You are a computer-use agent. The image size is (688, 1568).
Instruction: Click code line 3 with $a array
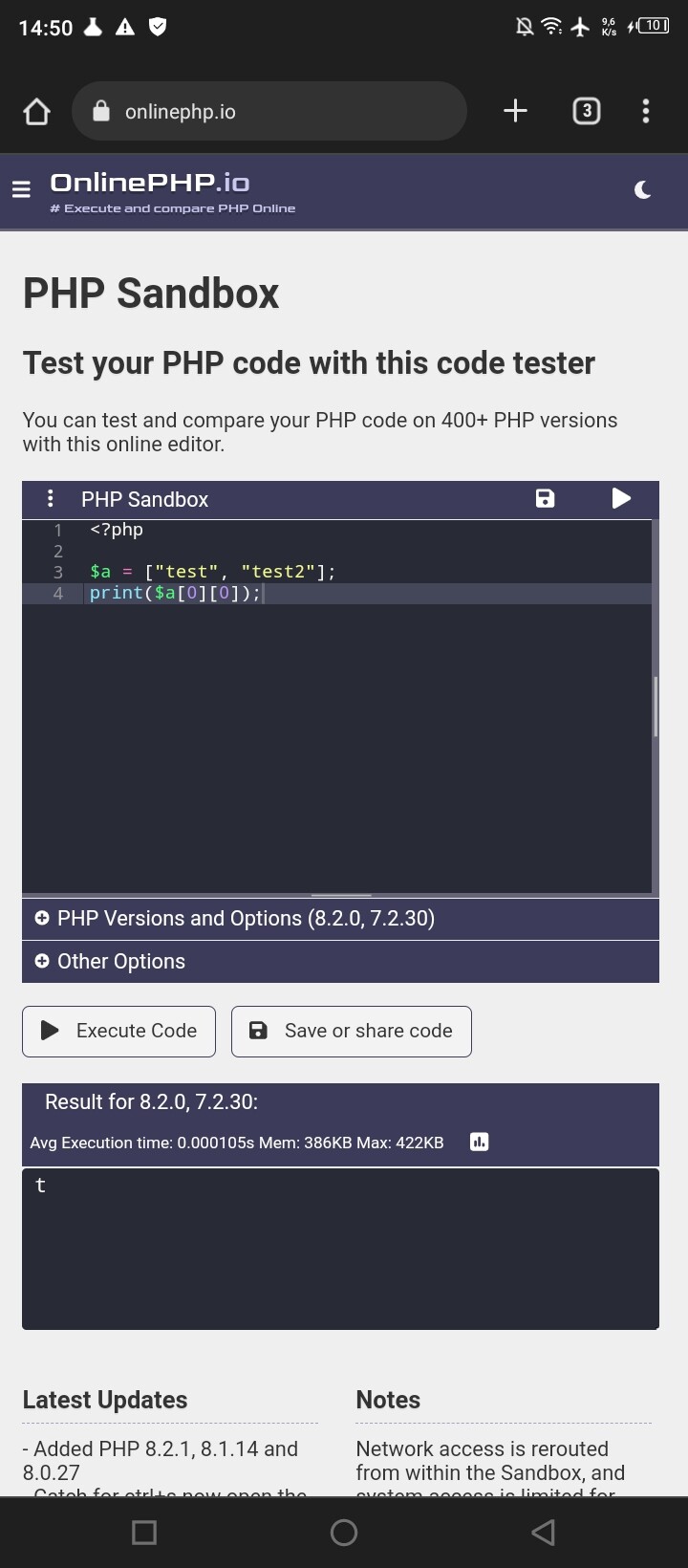pyautogui.click(x=212, y=572)
